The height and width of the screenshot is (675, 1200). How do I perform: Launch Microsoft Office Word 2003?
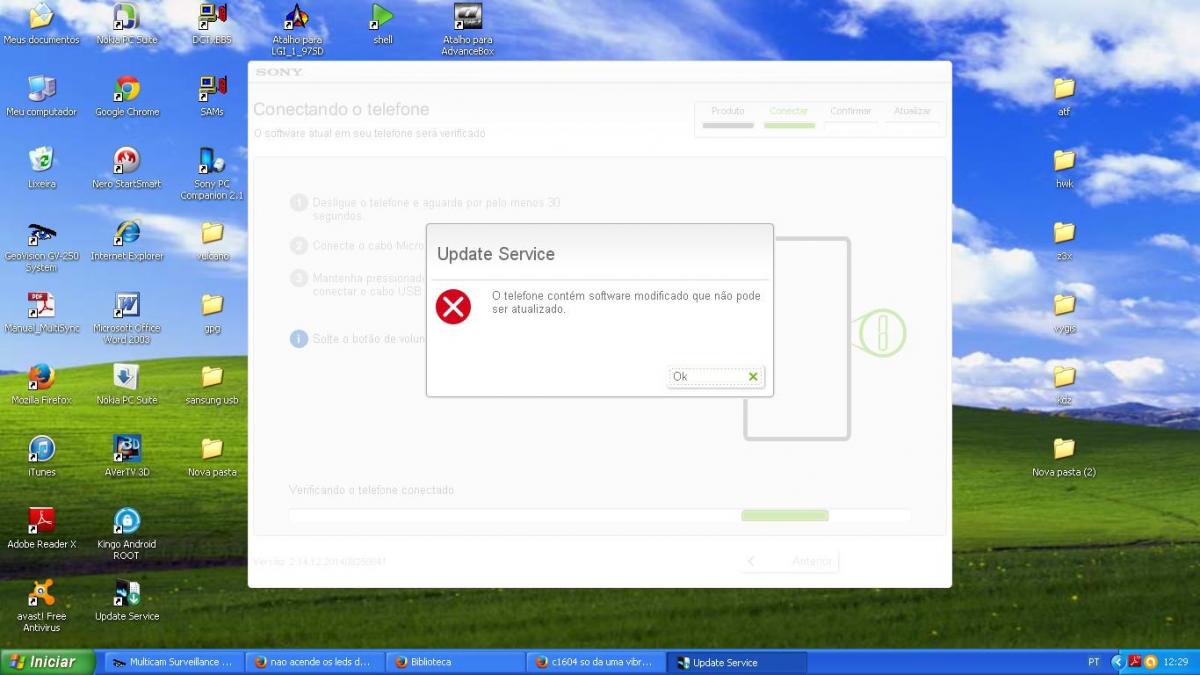coord(126,318)
